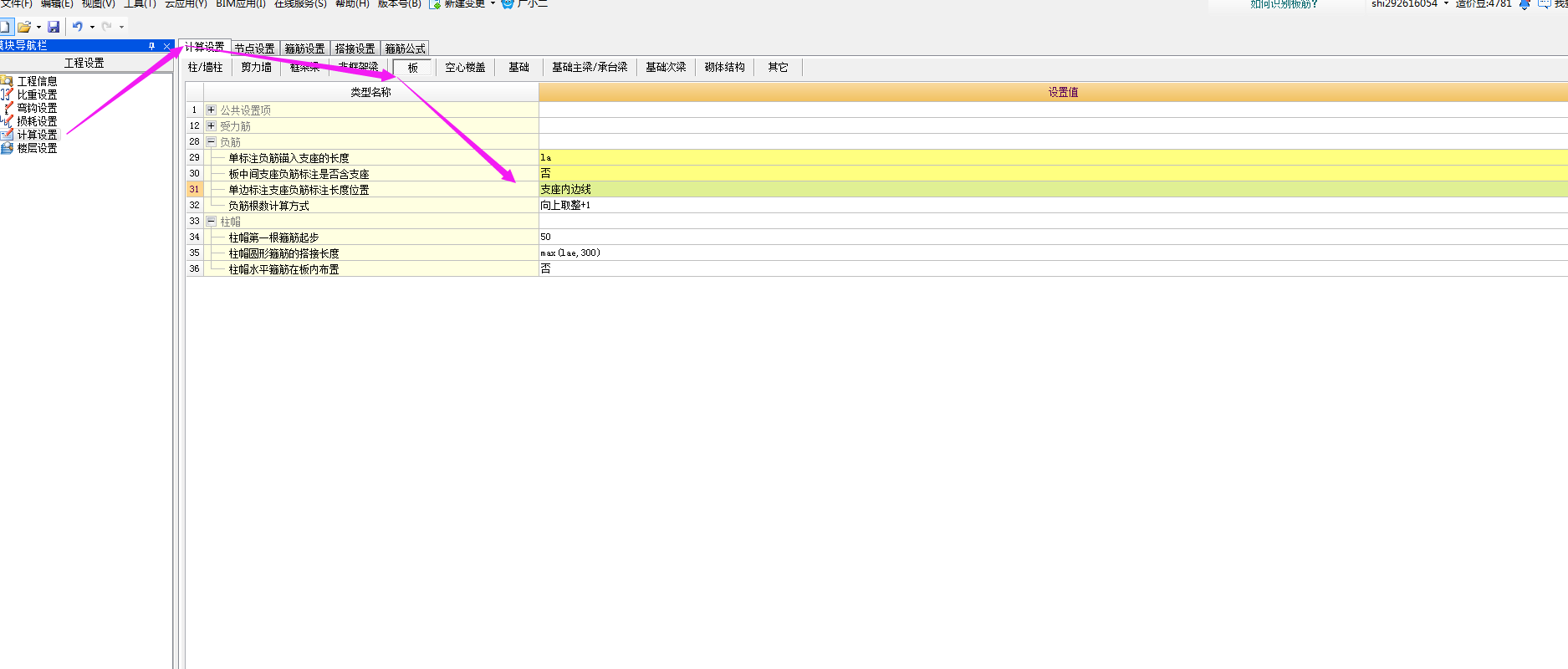Screen dimensions: 1568x669
Task: Open the BIM应用(I) menu
Action: 240,4
